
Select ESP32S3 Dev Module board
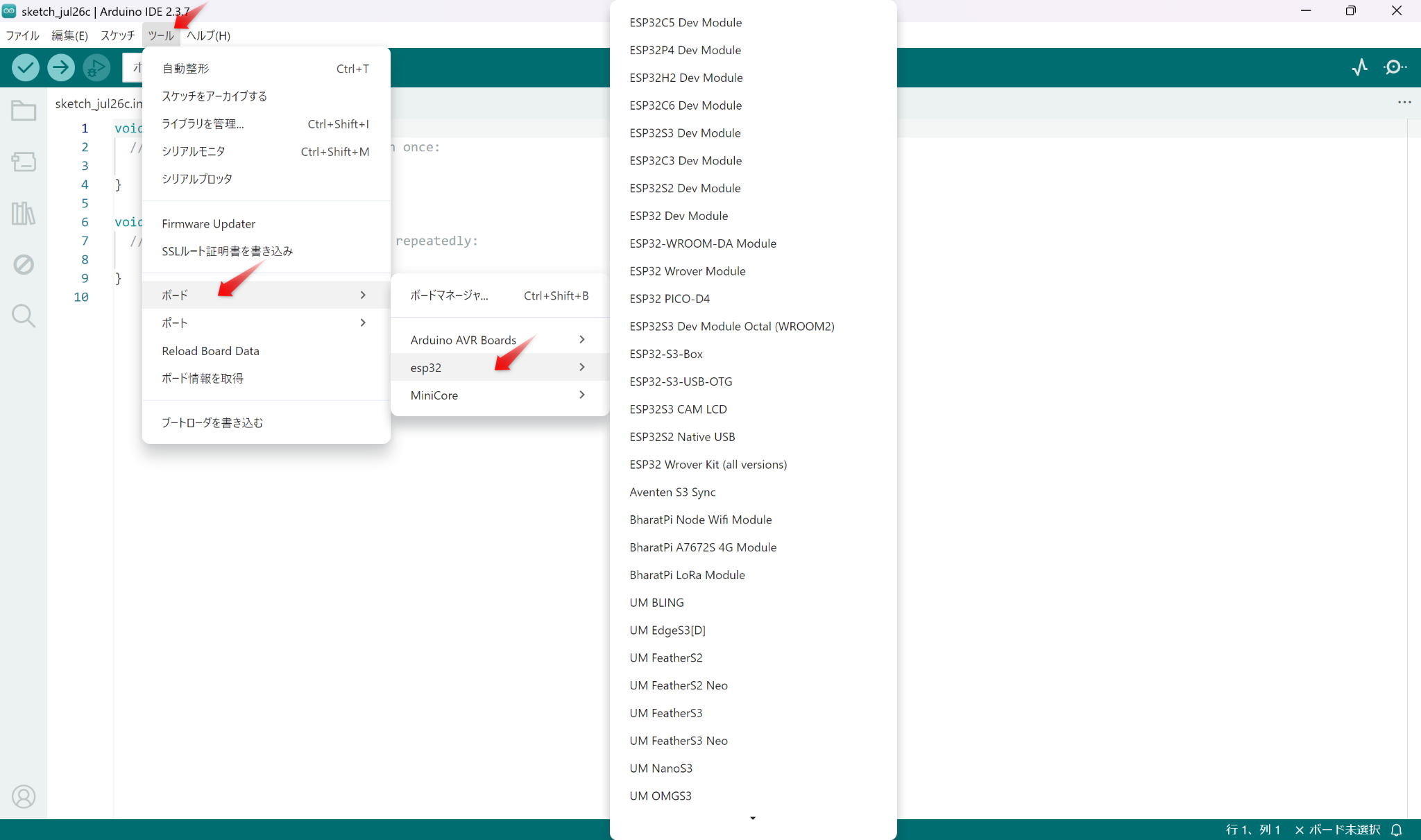click(754, 133)
